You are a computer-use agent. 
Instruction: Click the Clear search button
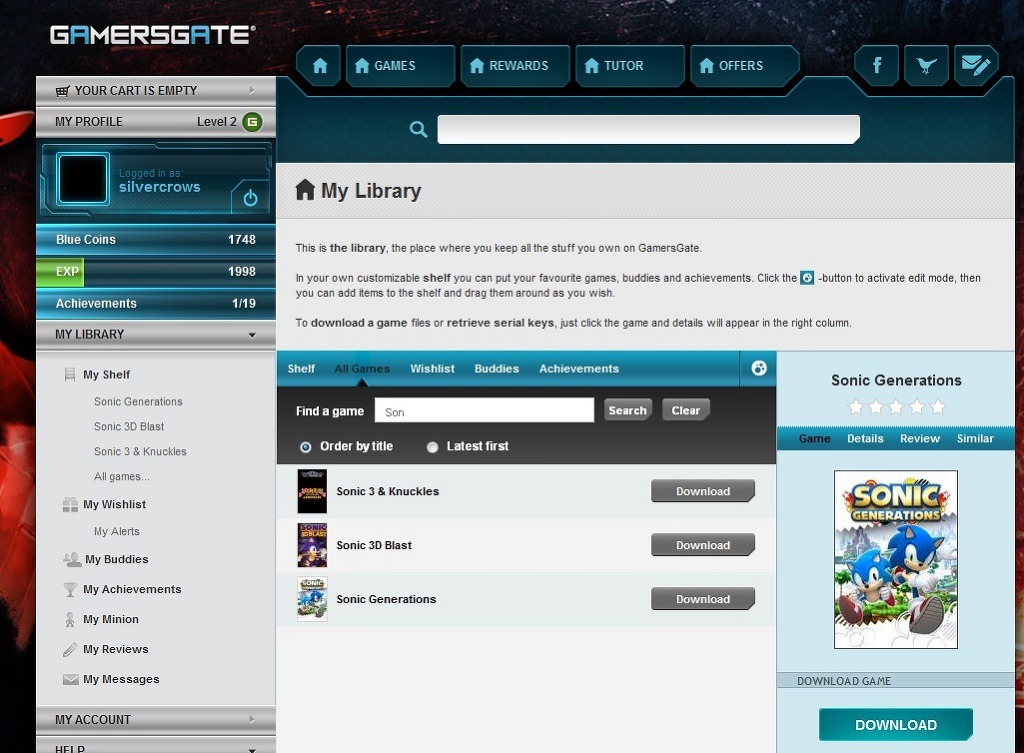click(685, 410)
